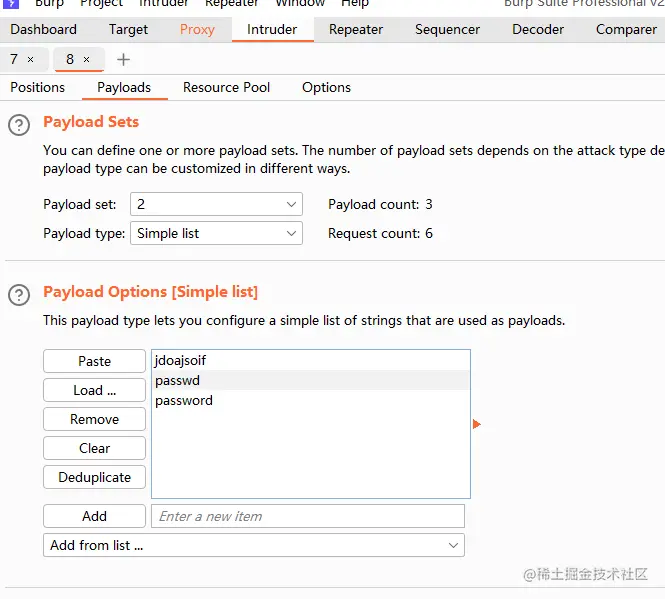
Task: Open the Decoder tab
Action: pos(538,29)
